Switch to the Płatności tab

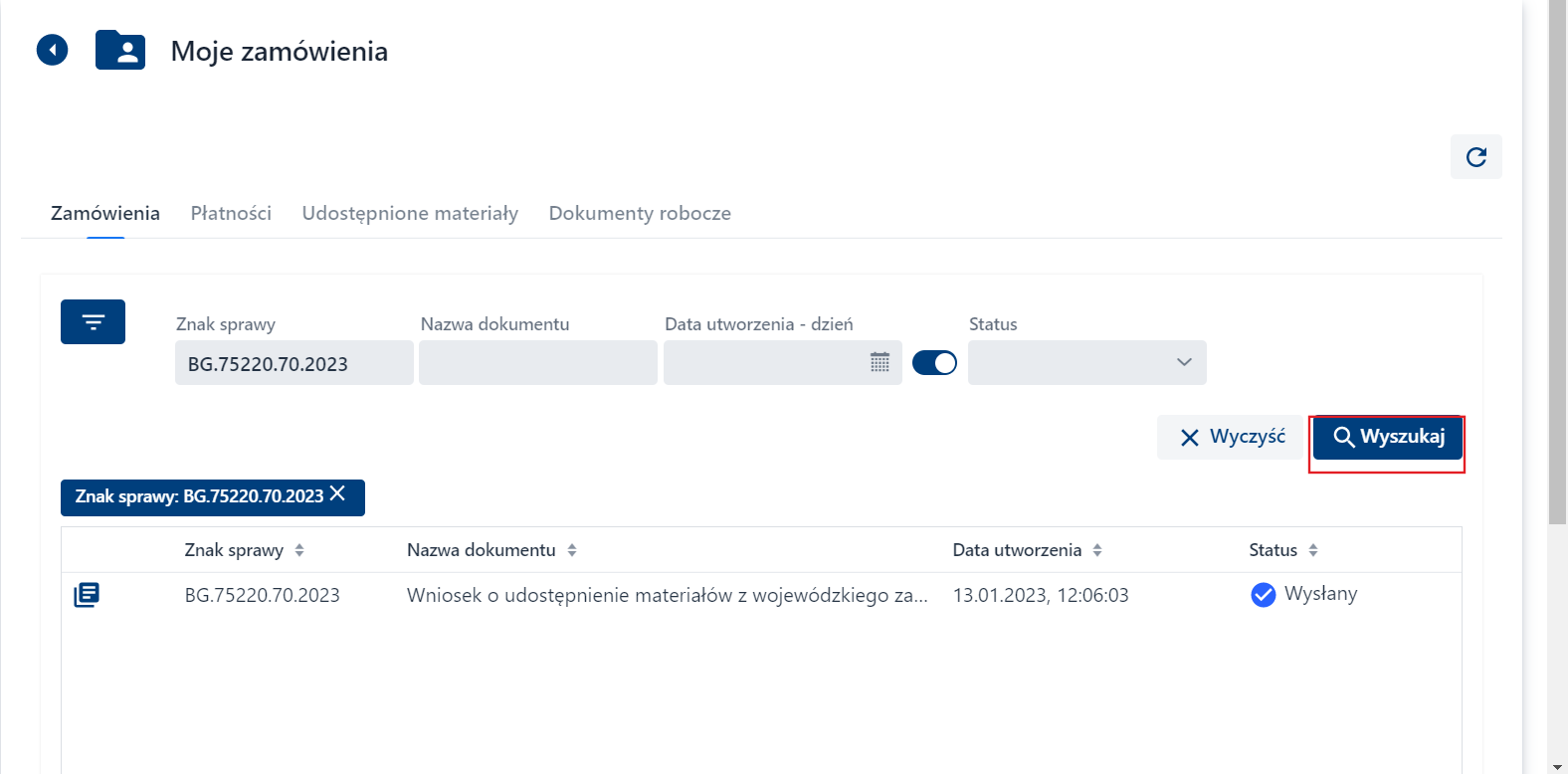pos(231,213)
